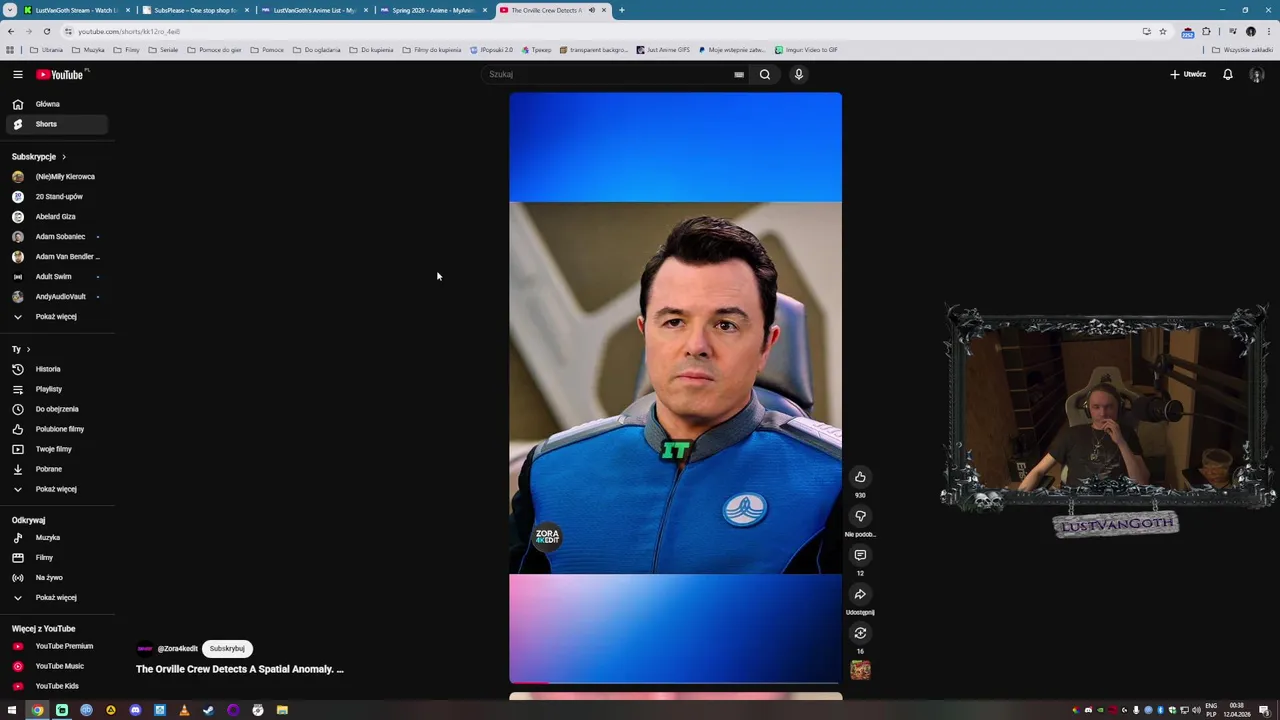Screen dimensions: 1280x720
Task: Like the Short with thumbs up
Action: (x=860, y=477)
